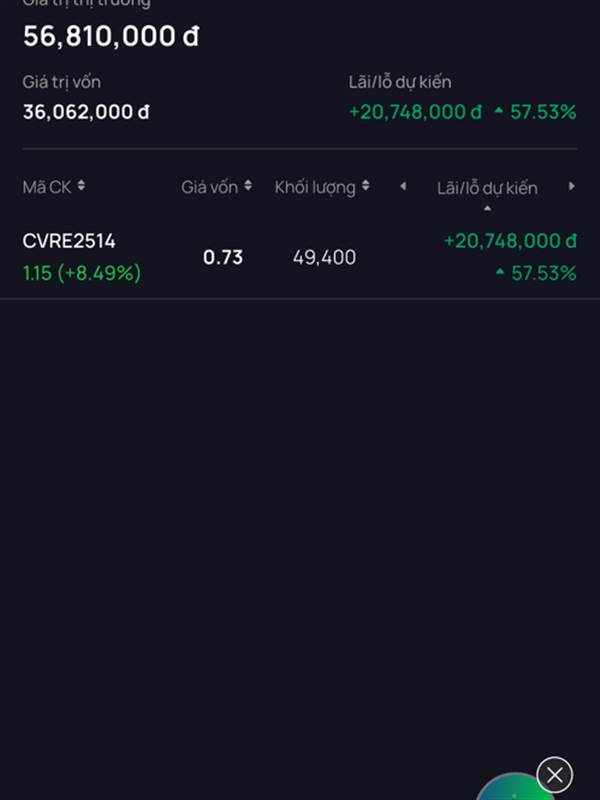This screenshot has height=800, width=600.
Task: Dismiss the floating widget with the X circle
Action: pyautogui.click(x=555, y=775)
